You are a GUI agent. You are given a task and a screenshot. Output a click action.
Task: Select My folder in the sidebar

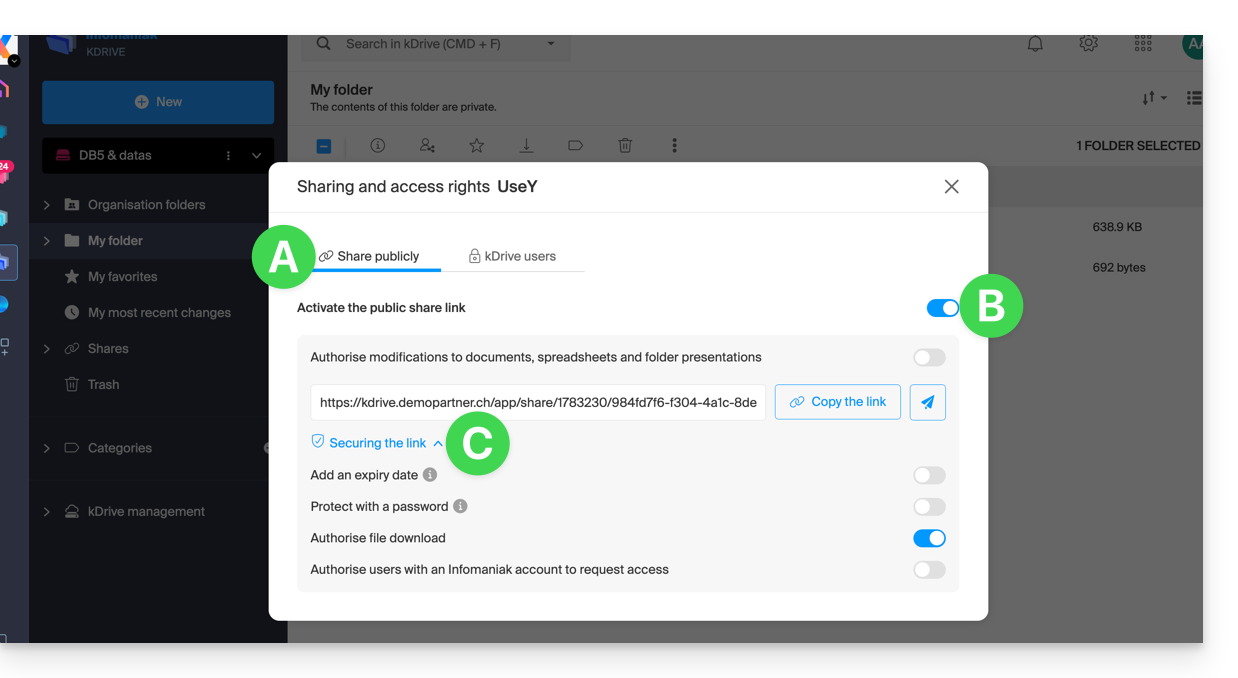(x=115, y=241)
